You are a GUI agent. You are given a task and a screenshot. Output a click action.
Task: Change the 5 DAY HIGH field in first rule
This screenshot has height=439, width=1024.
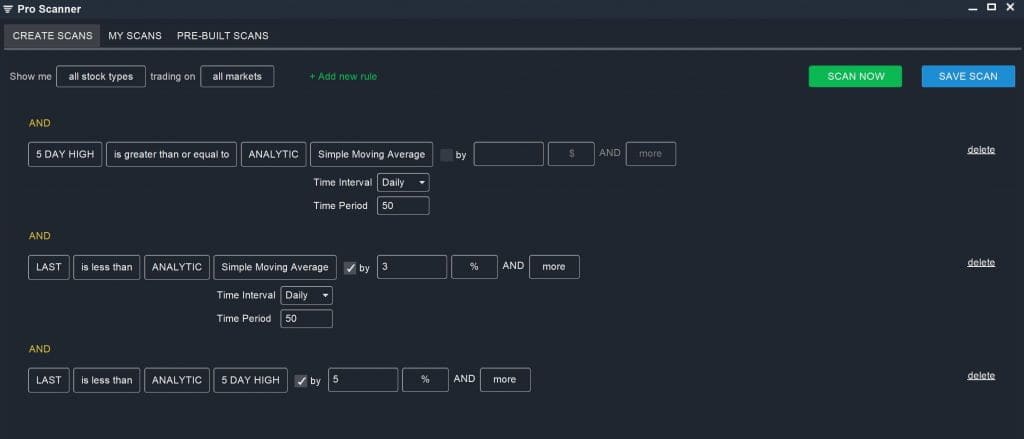65,154
